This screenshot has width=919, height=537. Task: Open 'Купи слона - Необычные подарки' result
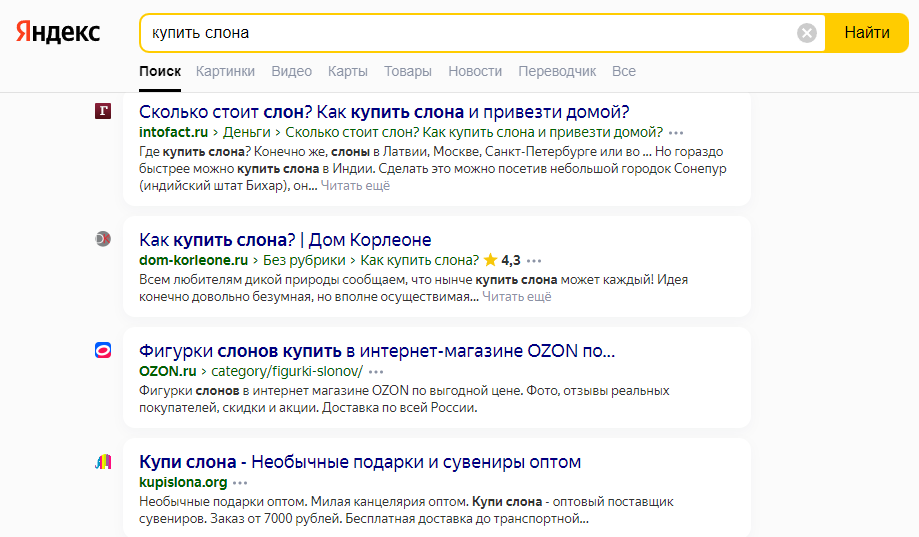click(x=360, y=462)
